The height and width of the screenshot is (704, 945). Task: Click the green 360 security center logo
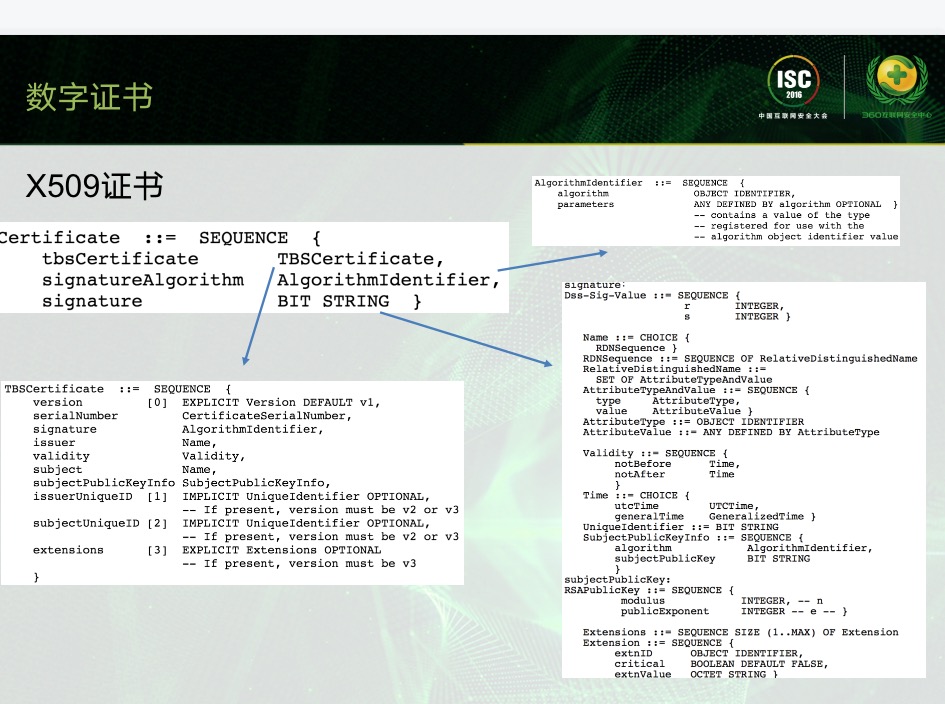[895, 85]
